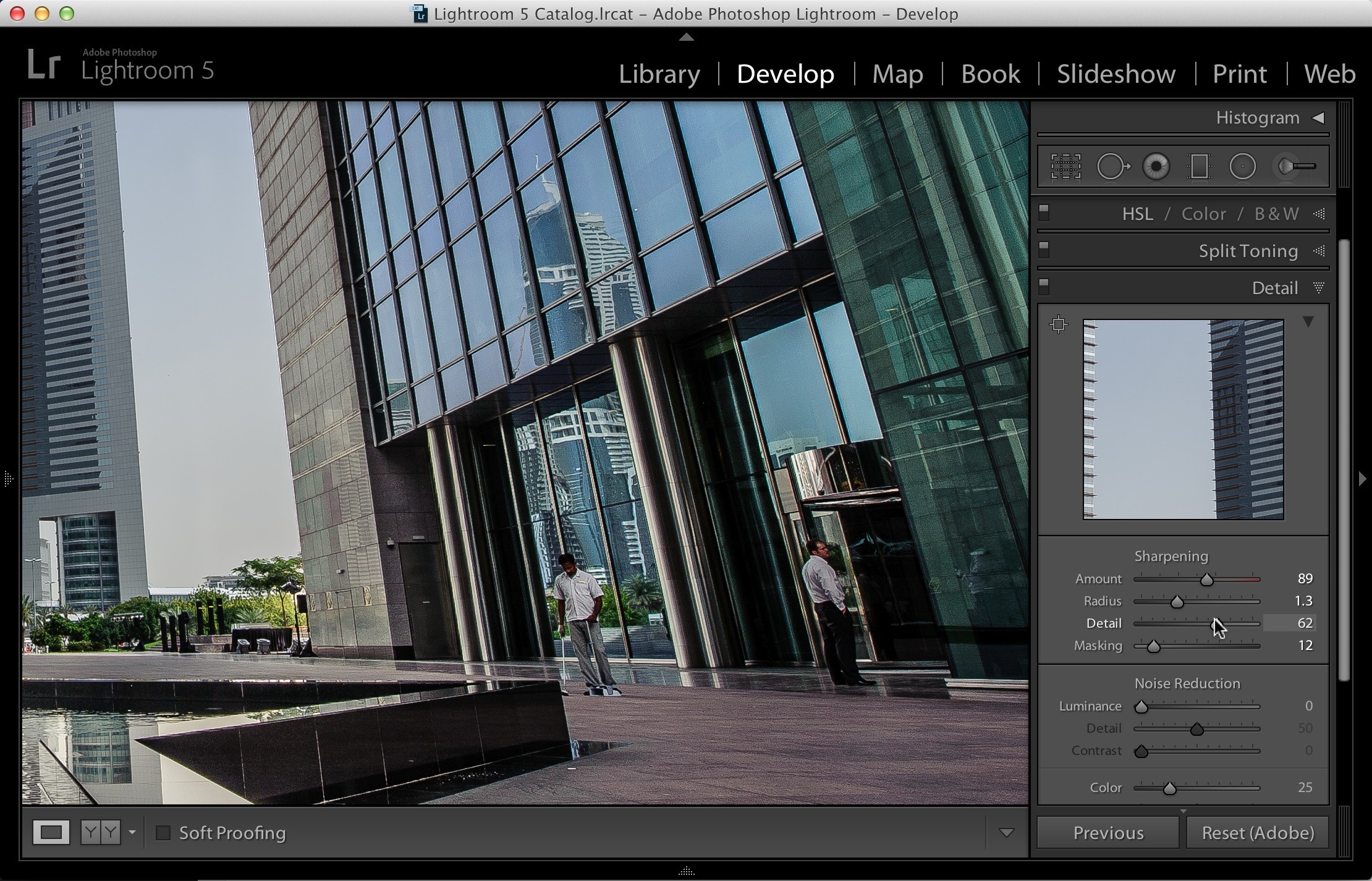The image size is (1372, 881).
Task: Select the Adjustment Brush tool
Action: pyautogui.click(x=1295, y=167)
